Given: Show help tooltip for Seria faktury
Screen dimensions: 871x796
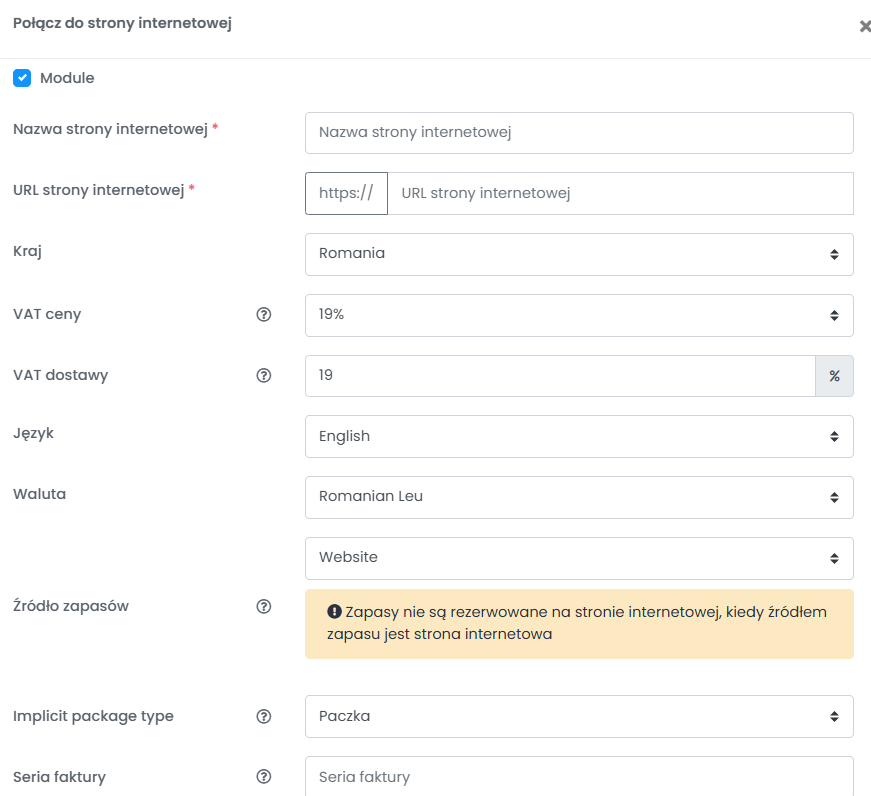Looking at the screenshot, I should (264, 777).
